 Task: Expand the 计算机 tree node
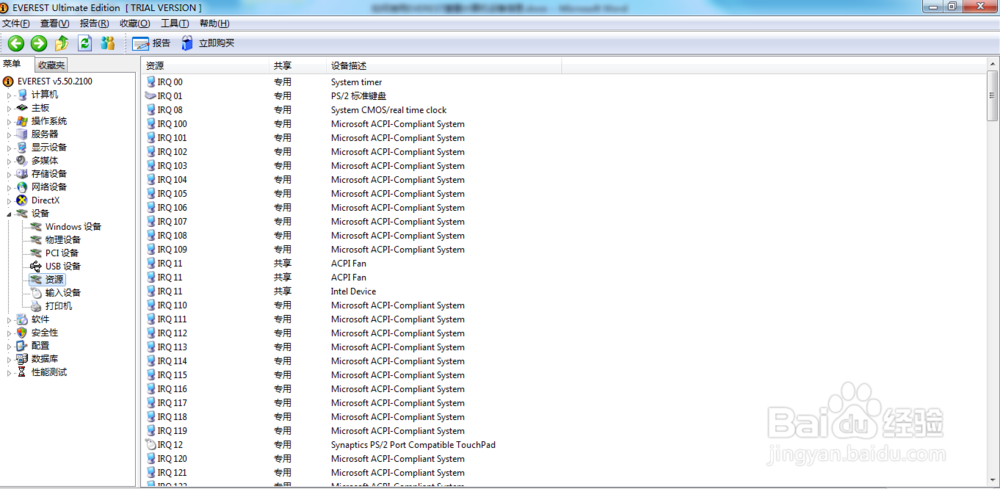click(x=9, y=95)
